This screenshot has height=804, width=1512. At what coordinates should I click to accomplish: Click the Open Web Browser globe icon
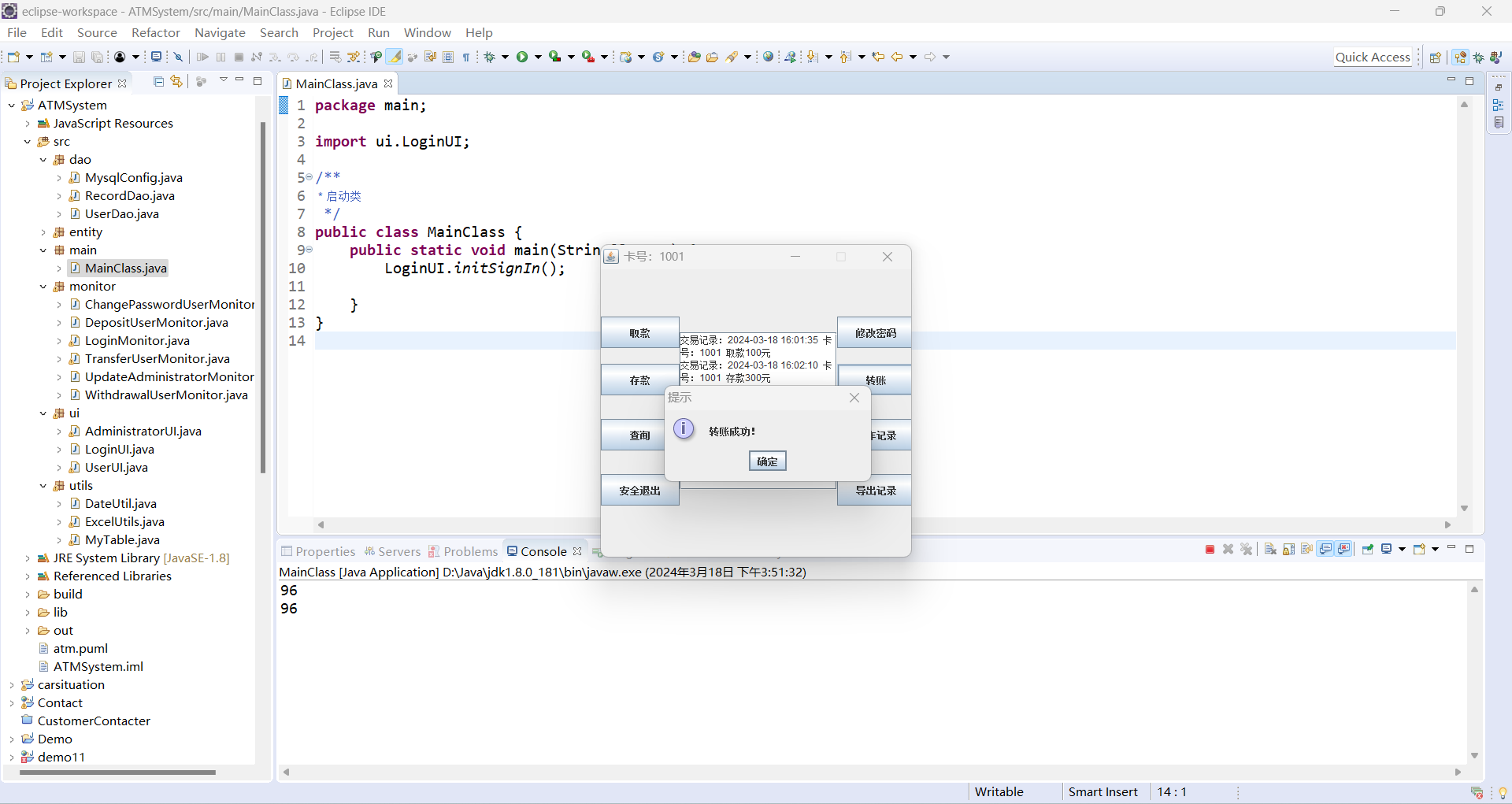(x=768, y=57)
